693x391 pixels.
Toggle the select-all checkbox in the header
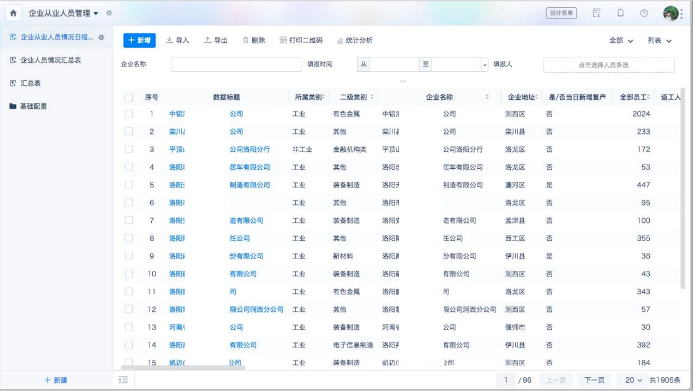tap(129, 98)
